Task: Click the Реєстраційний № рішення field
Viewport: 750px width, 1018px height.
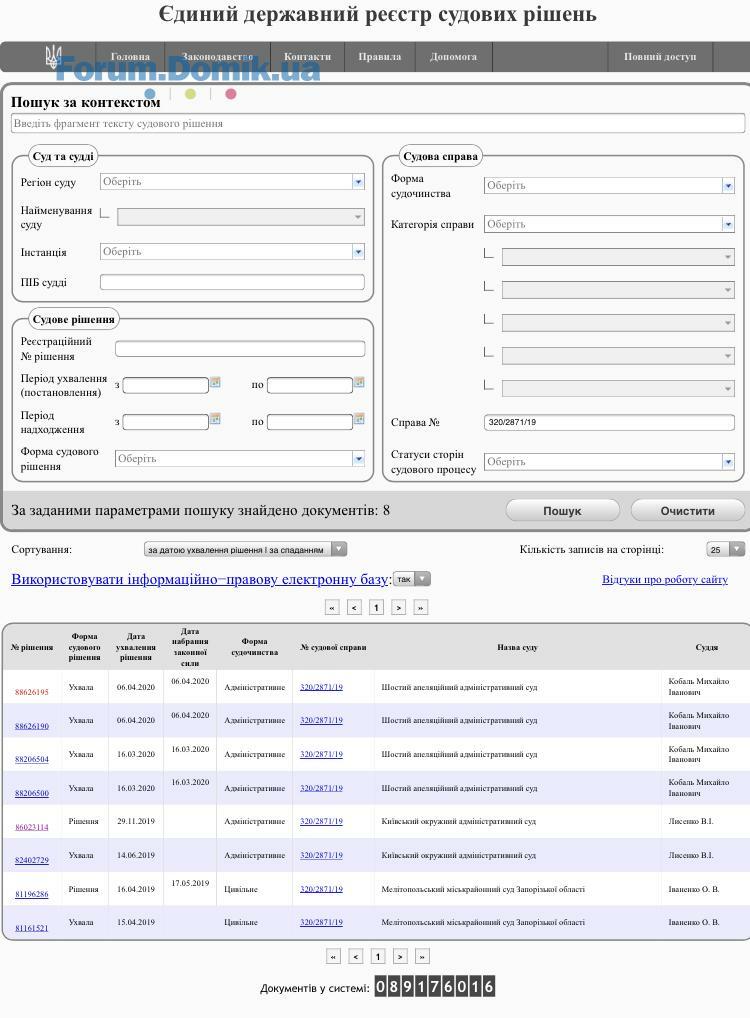Action: click(240, 349)
